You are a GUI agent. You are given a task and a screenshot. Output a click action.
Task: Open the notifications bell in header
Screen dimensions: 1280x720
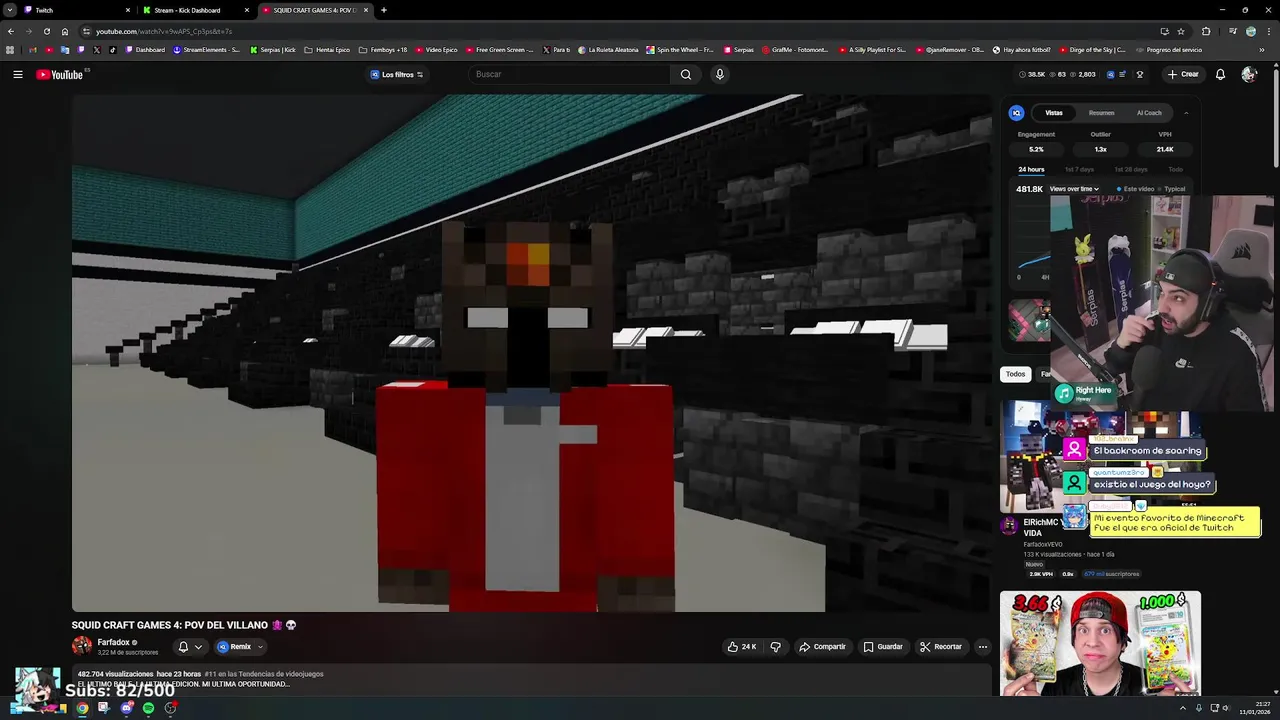tap(1220, 74)
